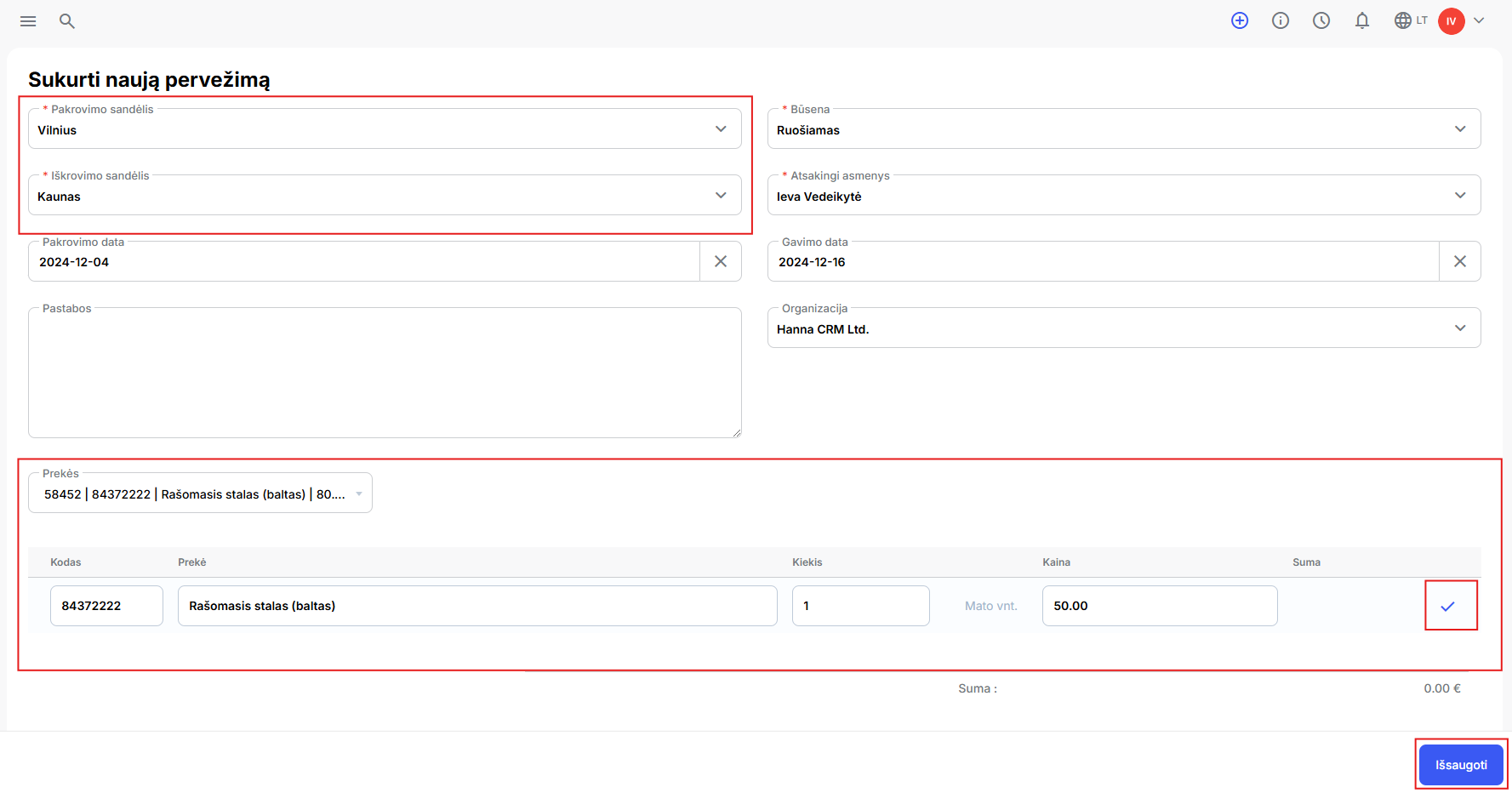
Task: Clear the Gavimo data date
Action: (1460, 261)
